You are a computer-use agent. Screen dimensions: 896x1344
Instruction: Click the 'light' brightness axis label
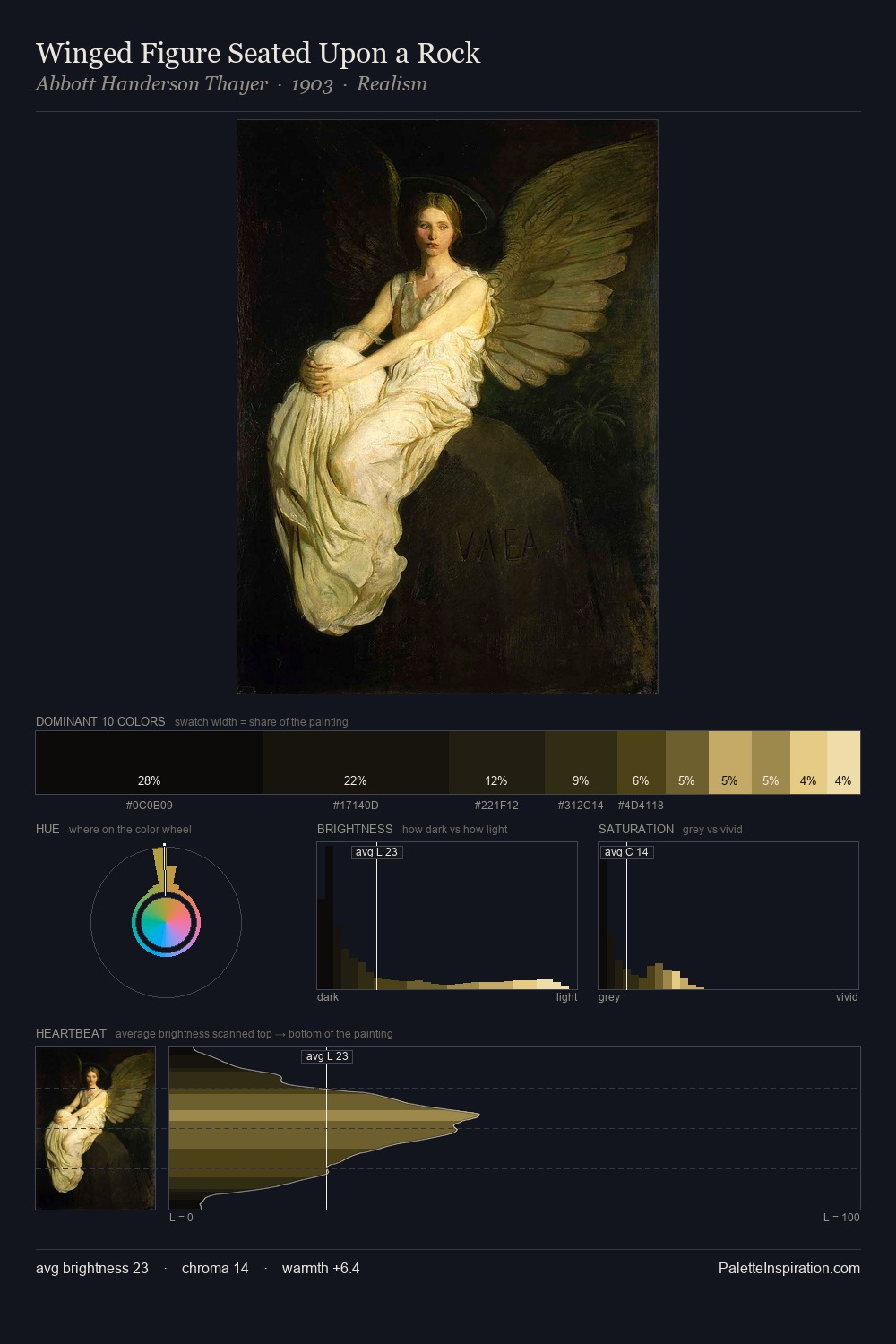566,996
